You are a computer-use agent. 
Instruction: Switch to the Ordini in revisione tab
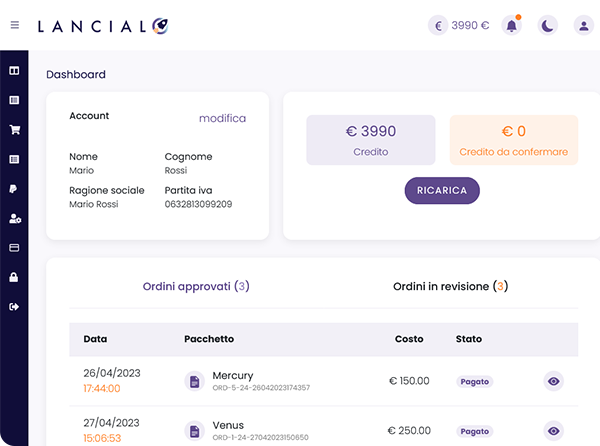coord(450,286)
